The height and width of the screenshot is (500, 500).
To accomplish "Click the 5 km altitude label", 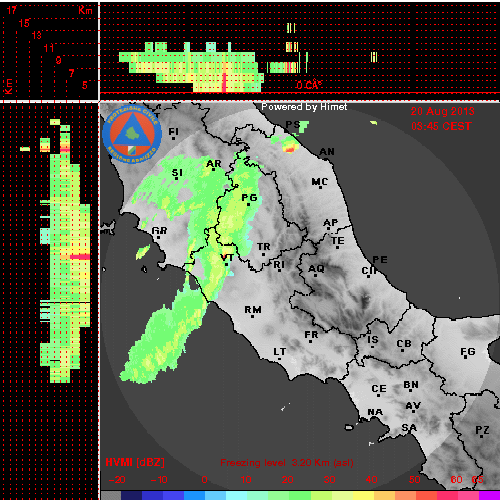I will [x=85, y=85].
